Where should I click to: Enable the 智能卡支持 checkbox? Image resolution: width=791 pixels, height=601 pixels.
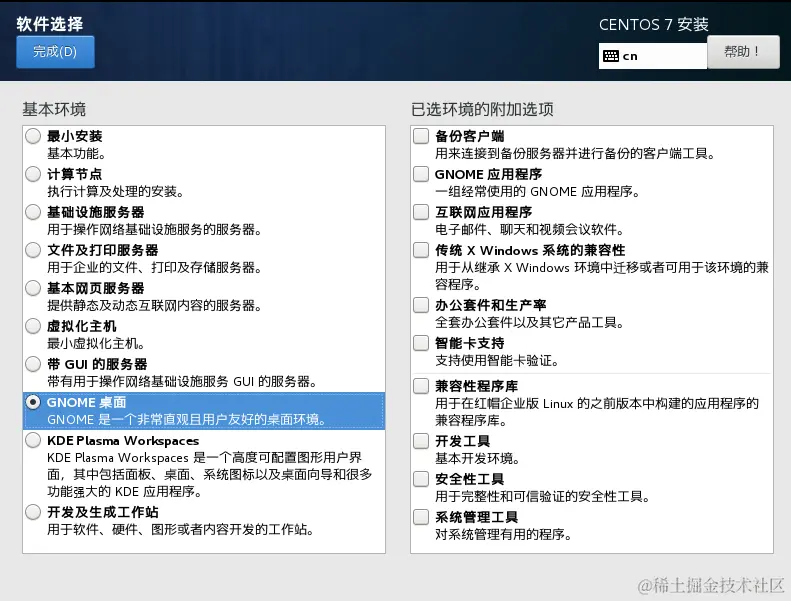[421, 343]
